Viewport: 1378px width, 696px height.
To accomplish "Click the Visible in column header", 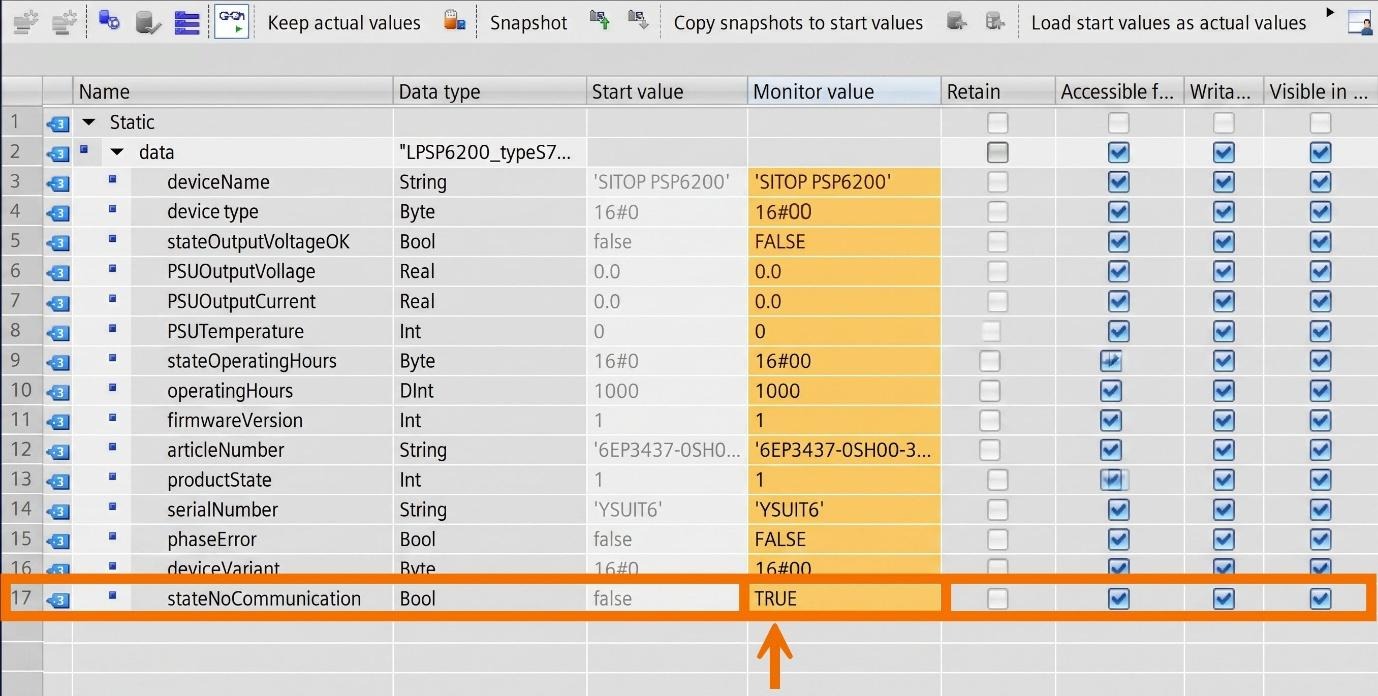I will pos(1320,91).
